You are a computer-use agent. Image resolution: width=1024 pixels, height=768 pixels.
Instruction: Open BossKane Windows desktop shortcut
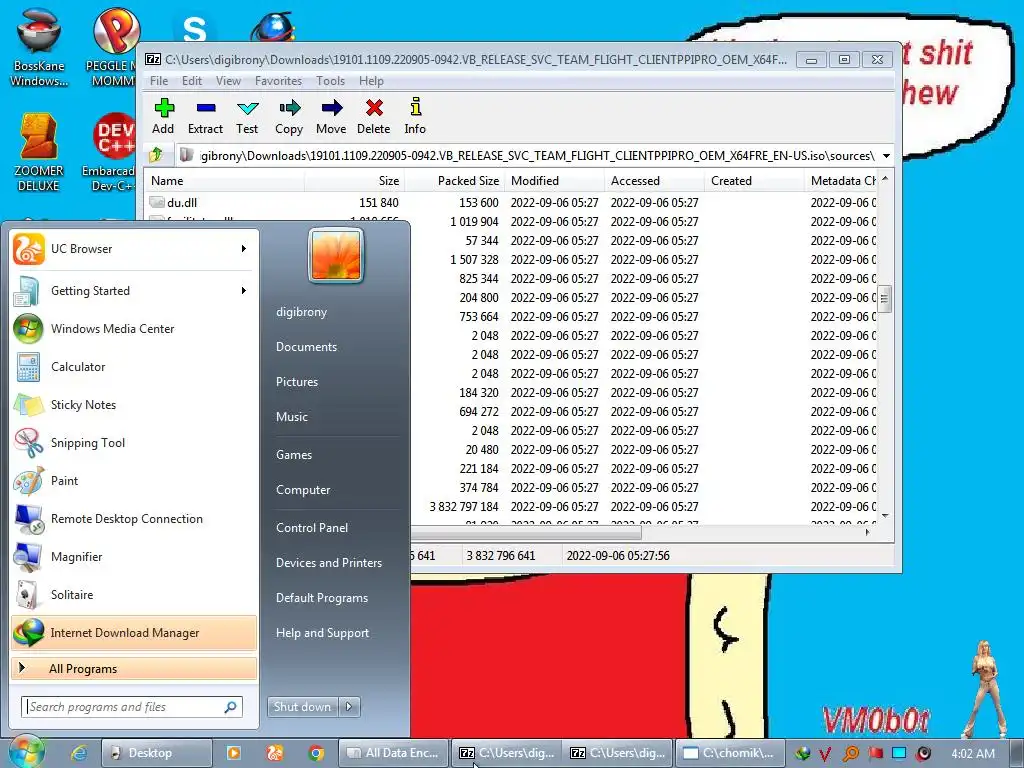[39, 48]
